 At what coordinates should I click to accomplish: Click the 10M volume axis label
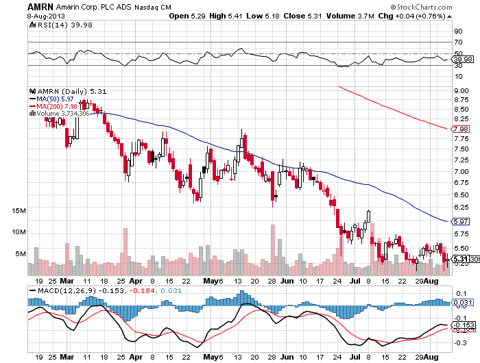(19, 232)
